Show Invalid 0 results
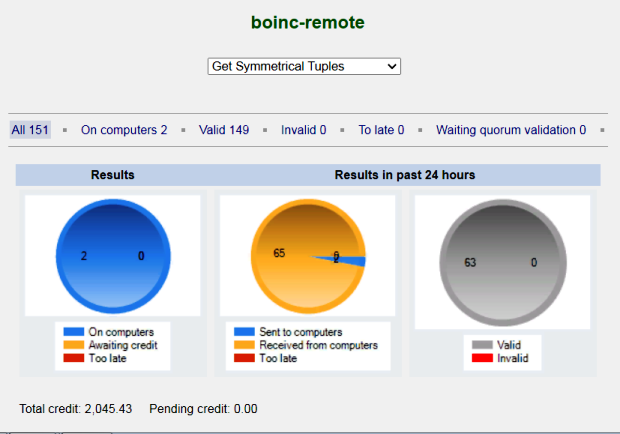This screenshot has width=620, height=434. coord(304,130)
